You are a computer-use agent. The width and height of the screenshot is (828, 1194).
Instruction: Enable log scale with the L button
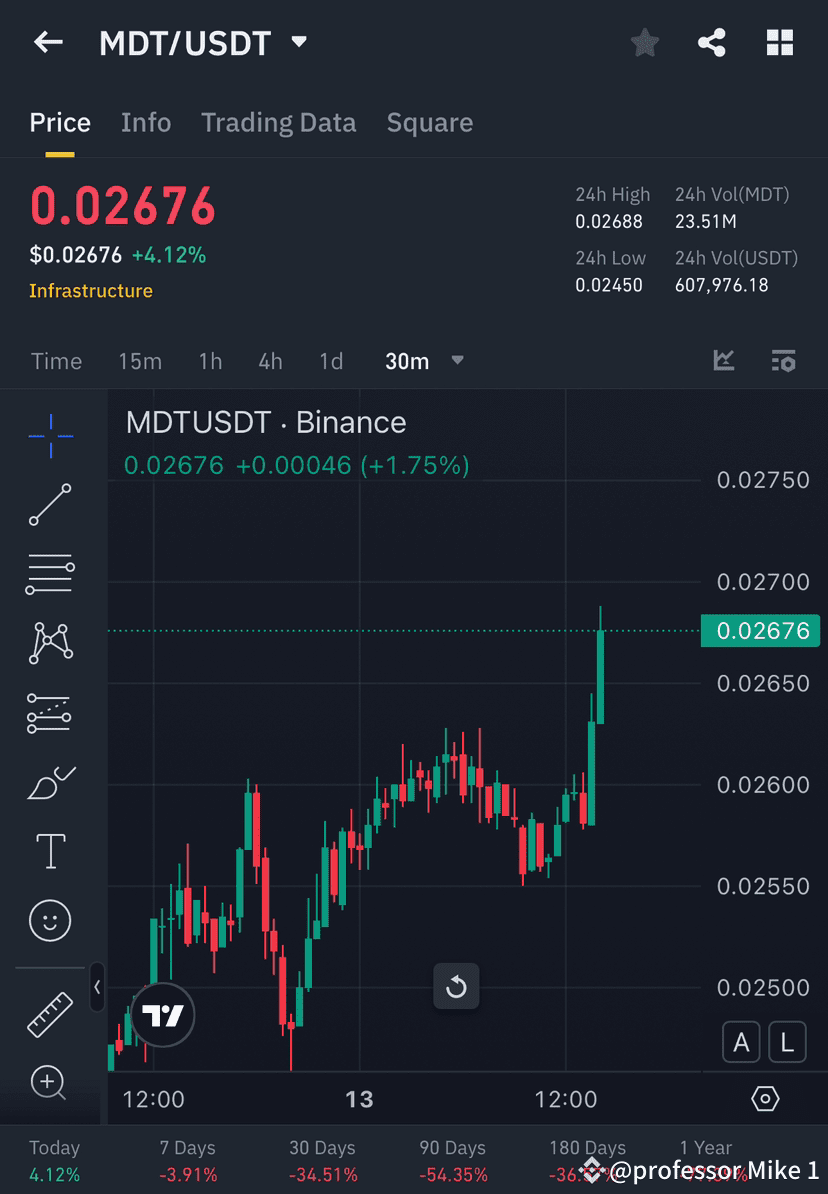787,1042
